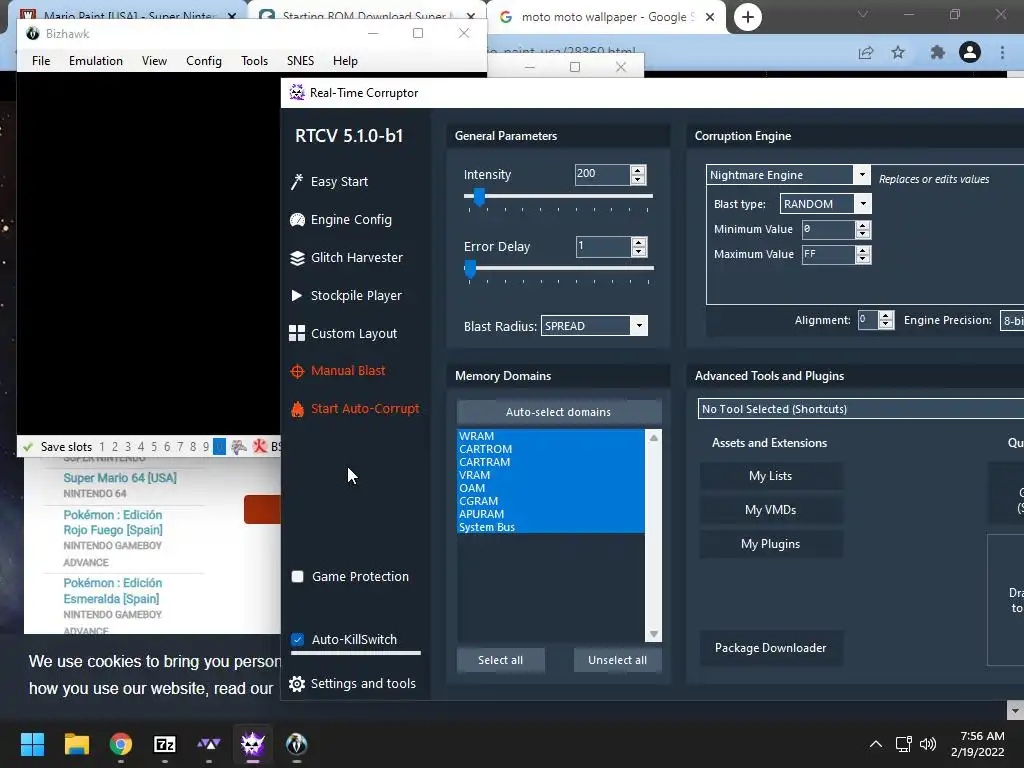This screenshot has height=768, width=1024.
Task: Open Engine Config gauge icon
Action: click(x=297, y=219)
